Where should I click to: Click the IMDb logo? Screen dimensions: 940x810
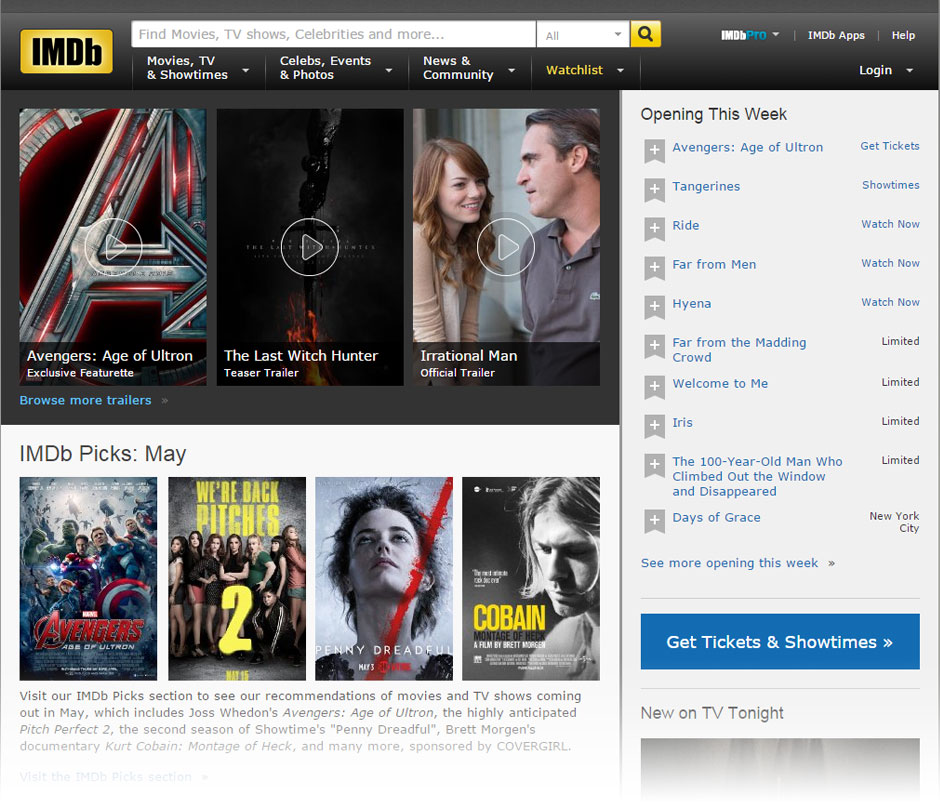(66, 52)
